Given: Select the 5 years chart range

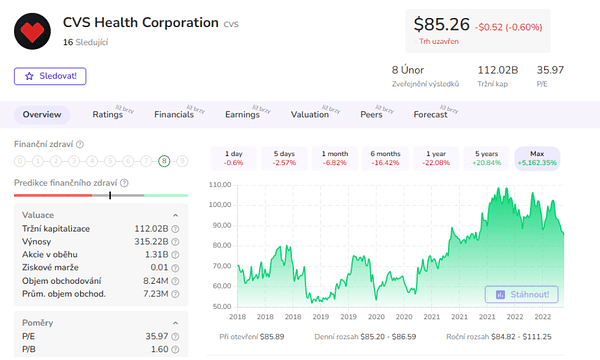Looking at the screenshot, I should click(x=486, y=158).
